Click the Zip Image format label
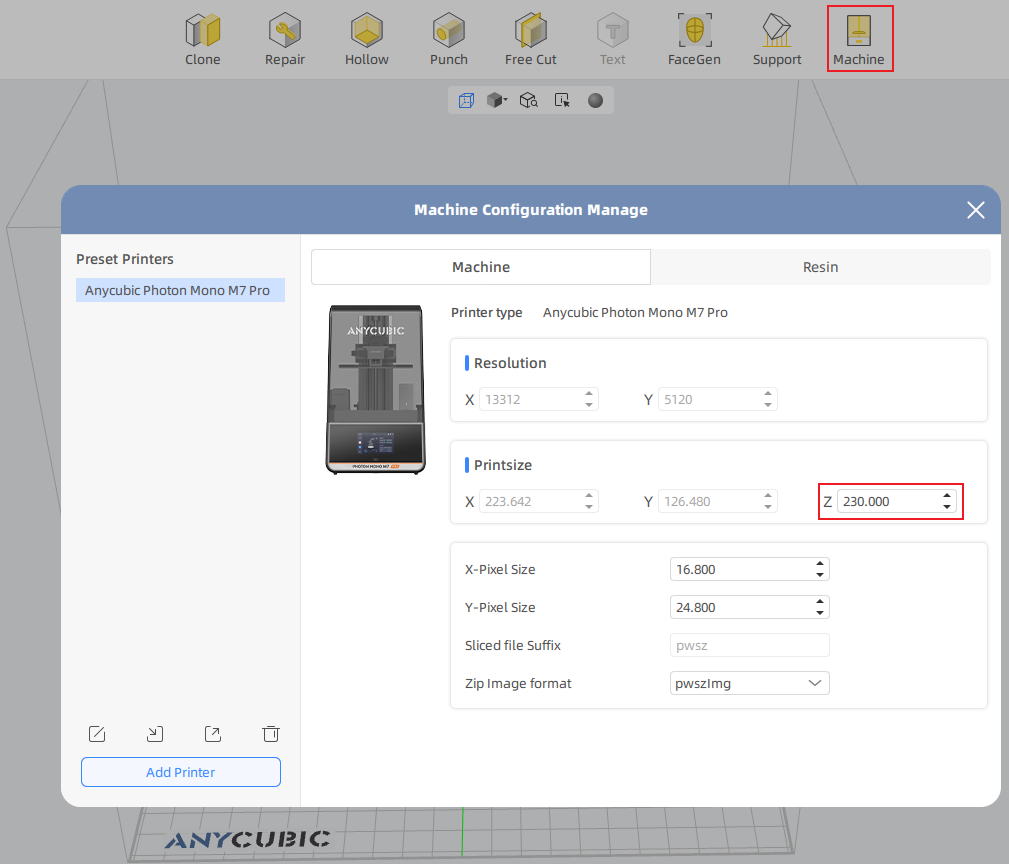 (x=518, y=683)
